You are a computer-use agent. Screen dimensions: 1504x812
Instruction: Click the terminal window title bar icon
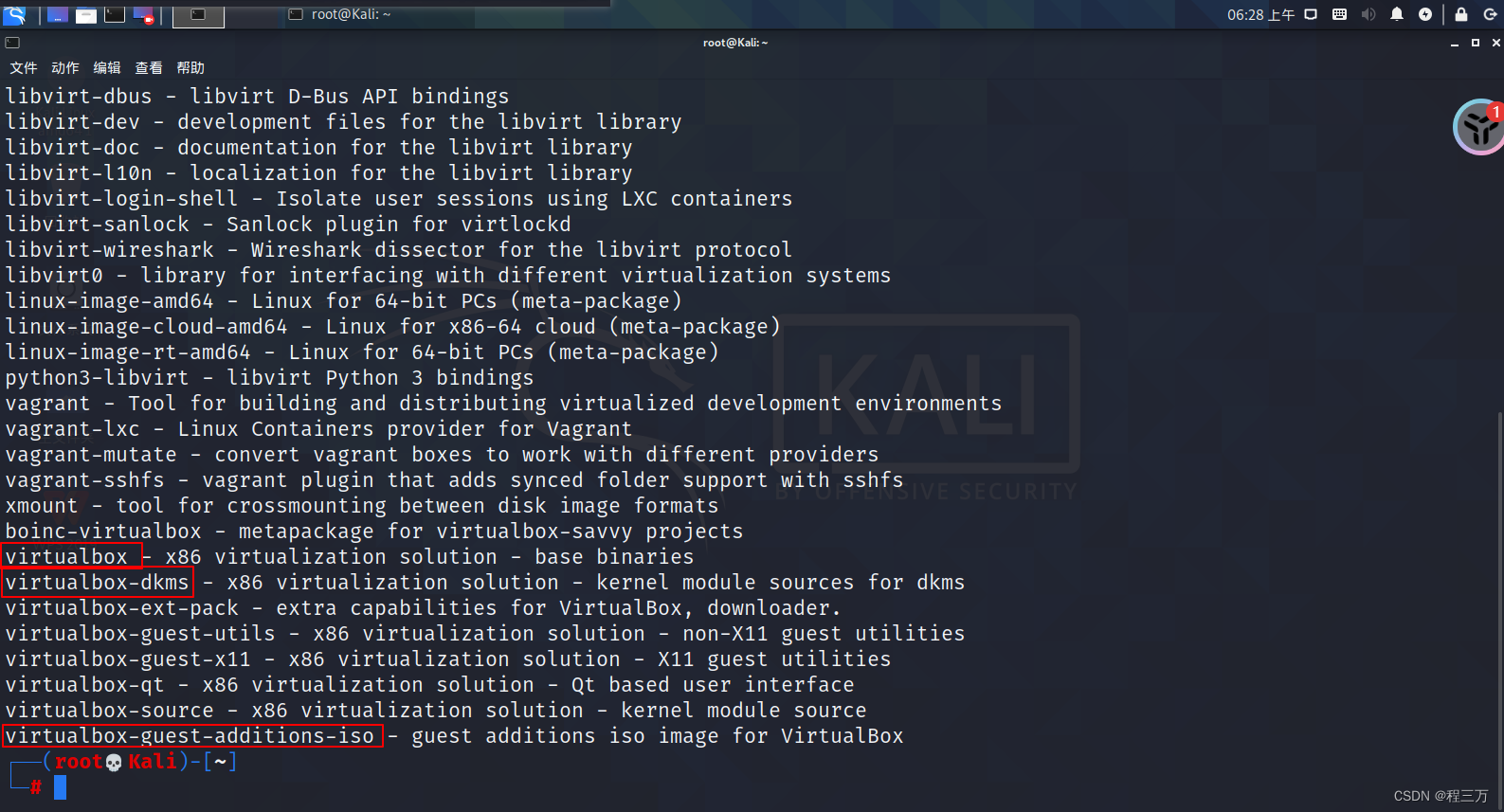[12, 43]
